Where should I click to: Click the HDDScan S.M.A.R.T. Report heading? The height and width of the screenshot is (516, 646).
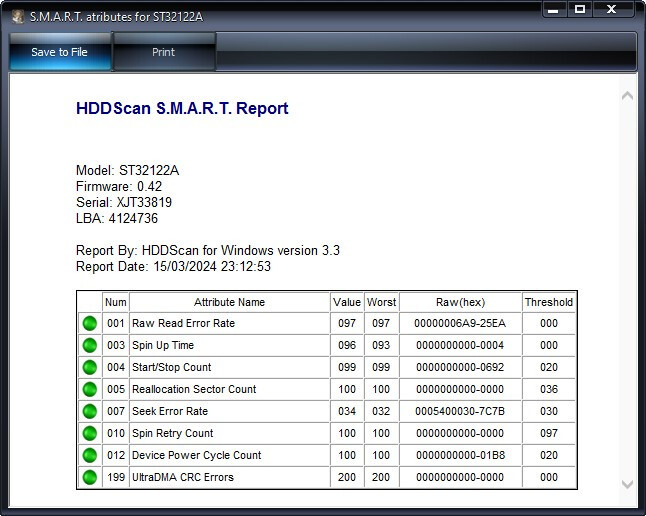tap(182, 108)
